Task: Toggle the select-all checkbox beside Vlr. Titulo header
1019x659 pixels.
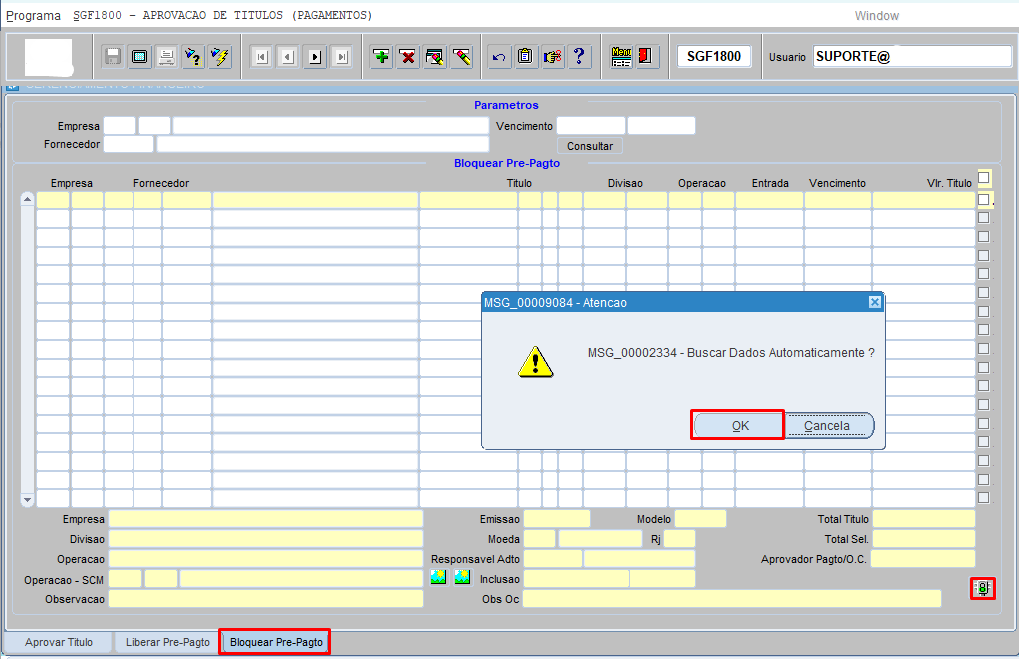Action: (x=984, y=178)
